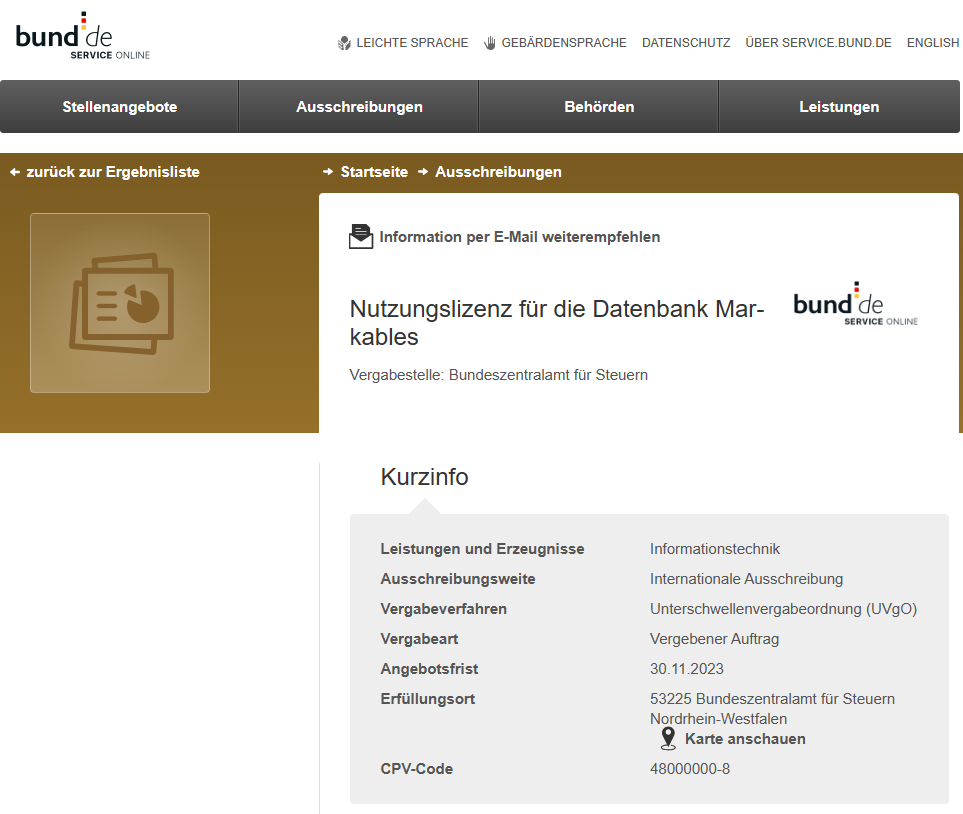
Task: Switch to the Behörden tab
Action: 599,107
